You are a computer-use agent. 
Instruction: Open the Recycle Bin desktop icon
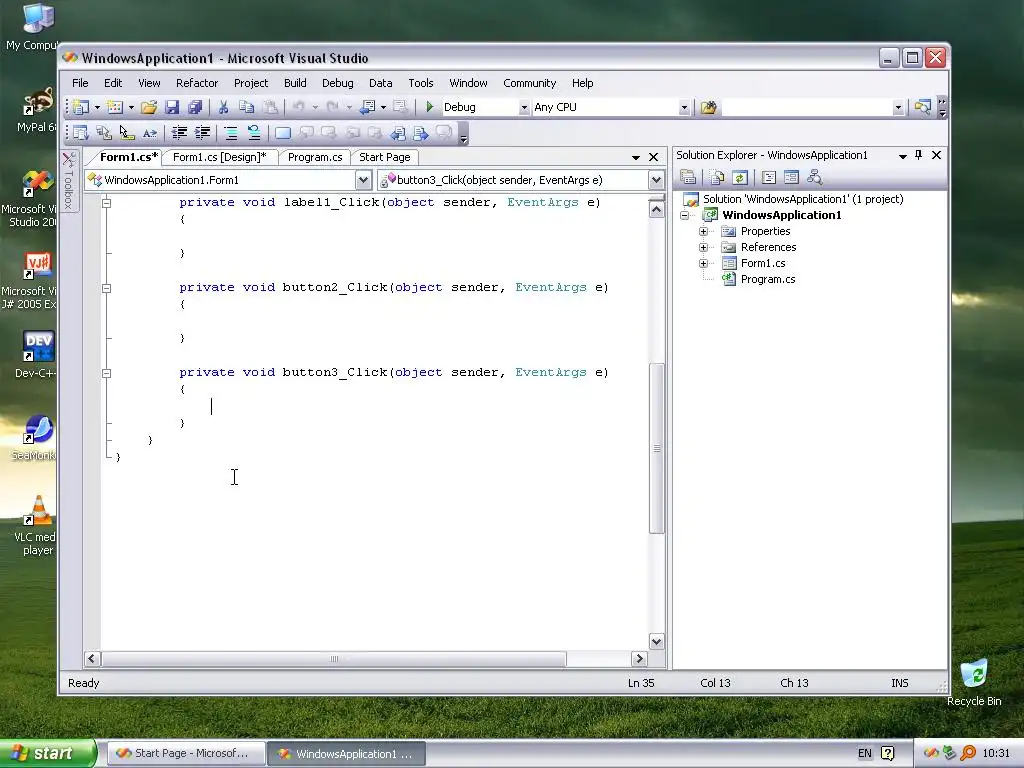tap(974, 682)
